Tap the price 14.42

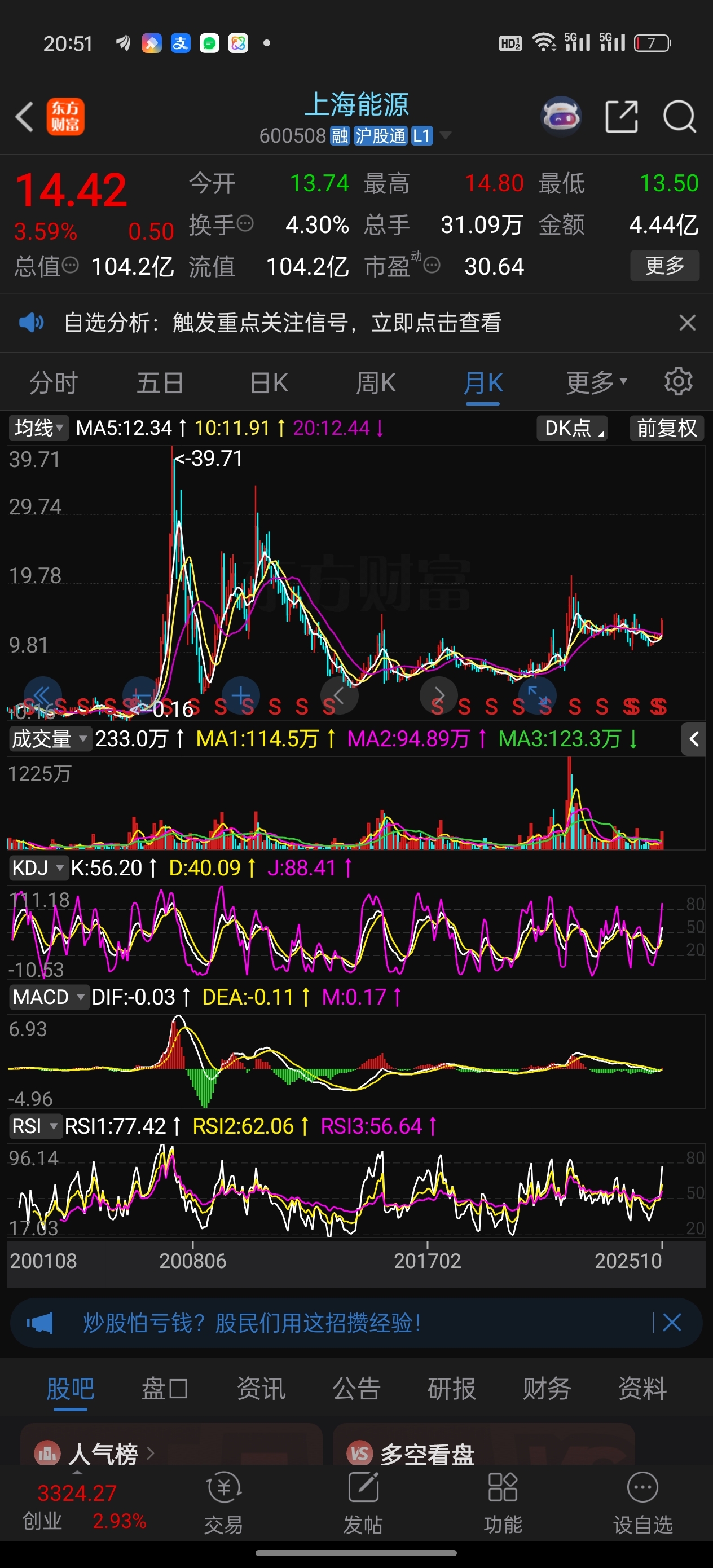[71, 190]
